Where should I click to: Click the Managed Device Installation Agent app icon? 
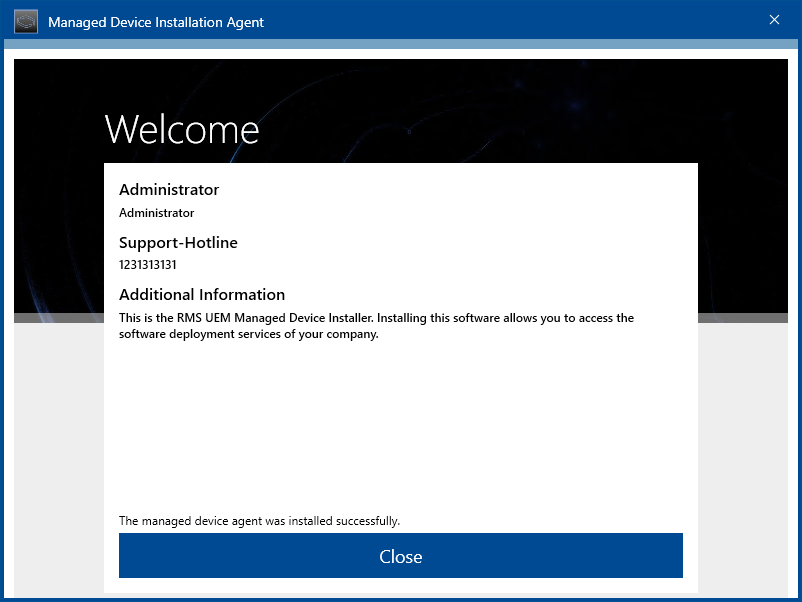point(26,21)
